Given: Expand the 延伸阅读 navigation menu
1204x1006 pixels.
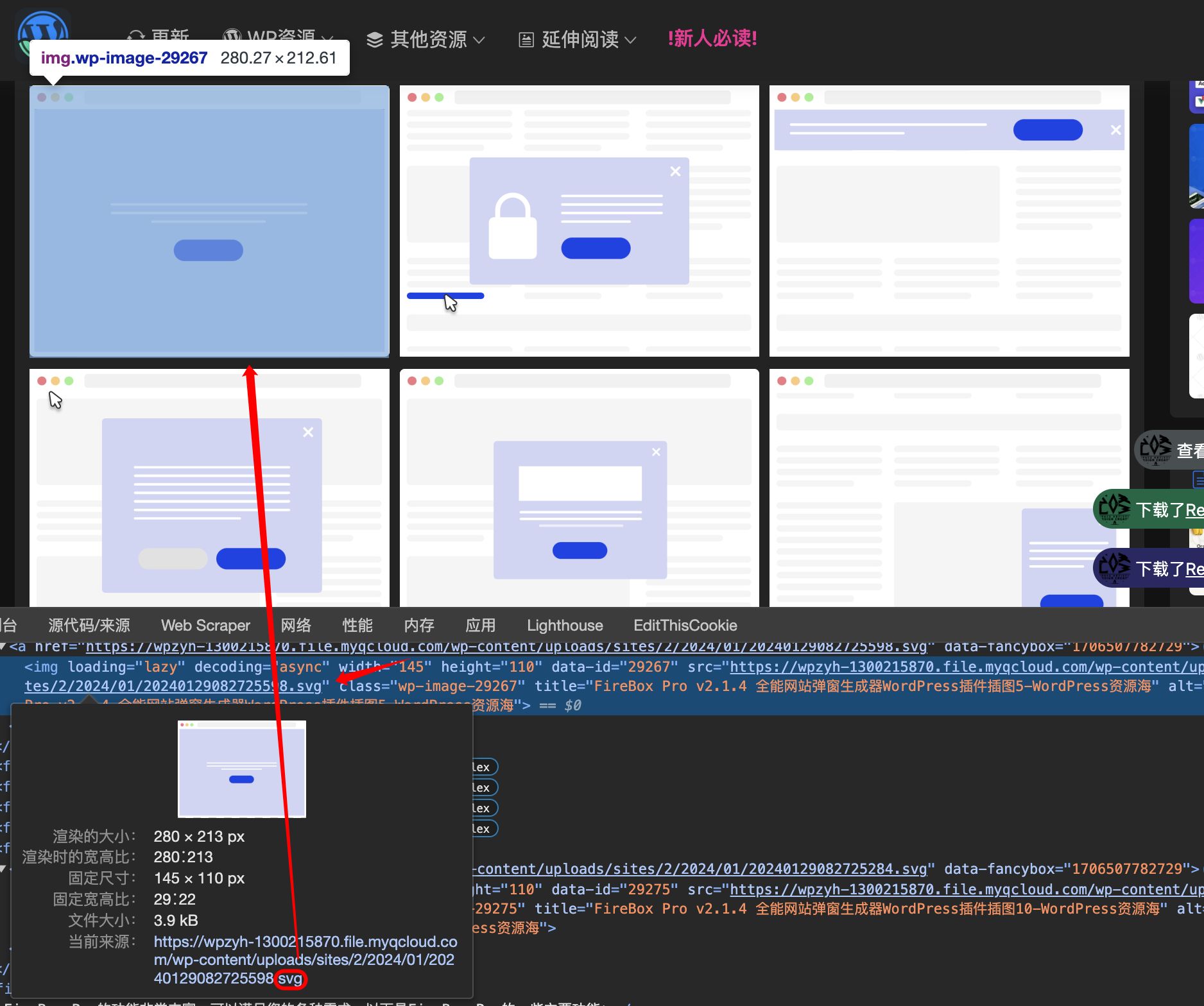Looking at the screenshot, I should [x=578, y=39].
